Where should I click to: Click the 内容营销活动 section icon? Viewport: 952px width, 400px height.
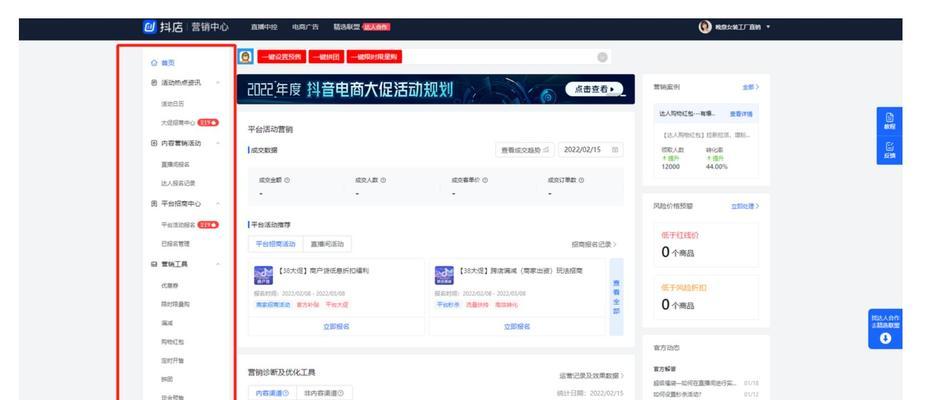tap(154, 143)
